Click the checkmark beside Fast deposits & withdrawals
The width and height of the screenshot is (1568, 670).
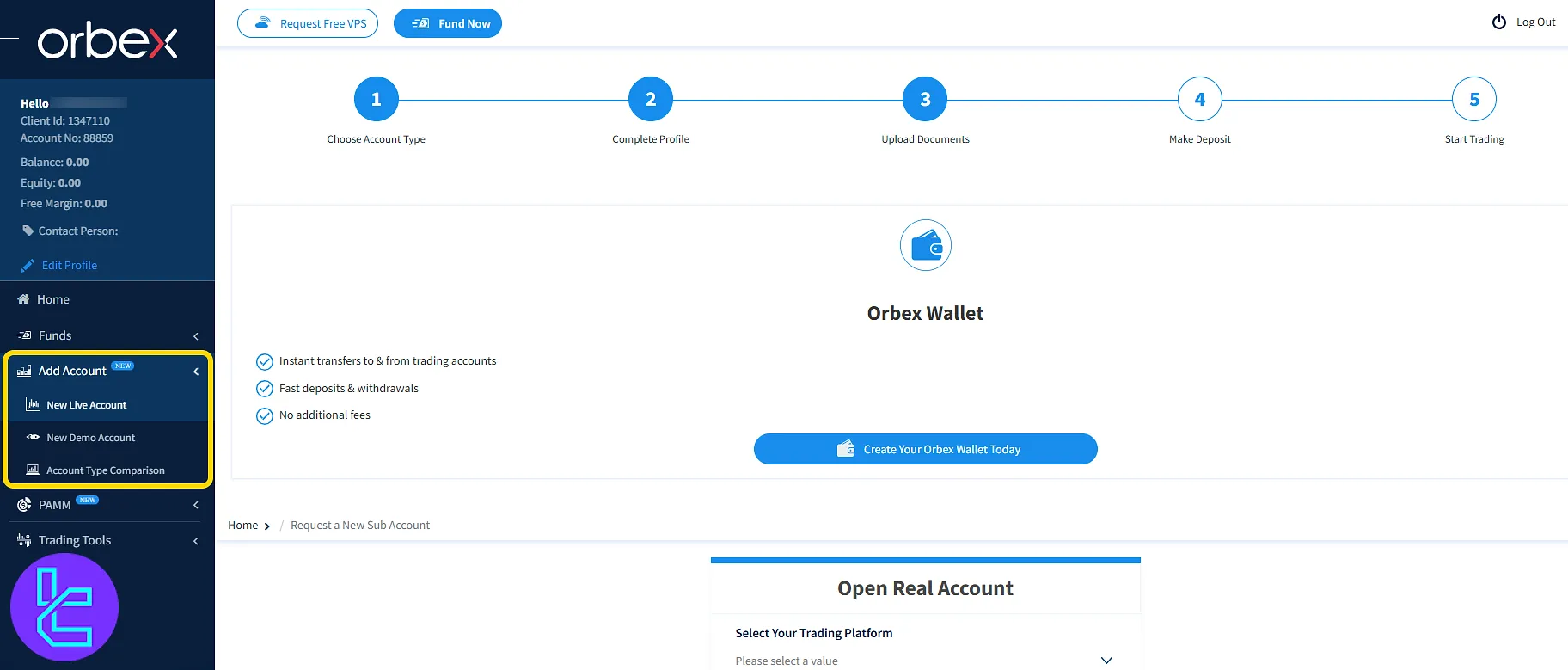(x=265, y=389)
